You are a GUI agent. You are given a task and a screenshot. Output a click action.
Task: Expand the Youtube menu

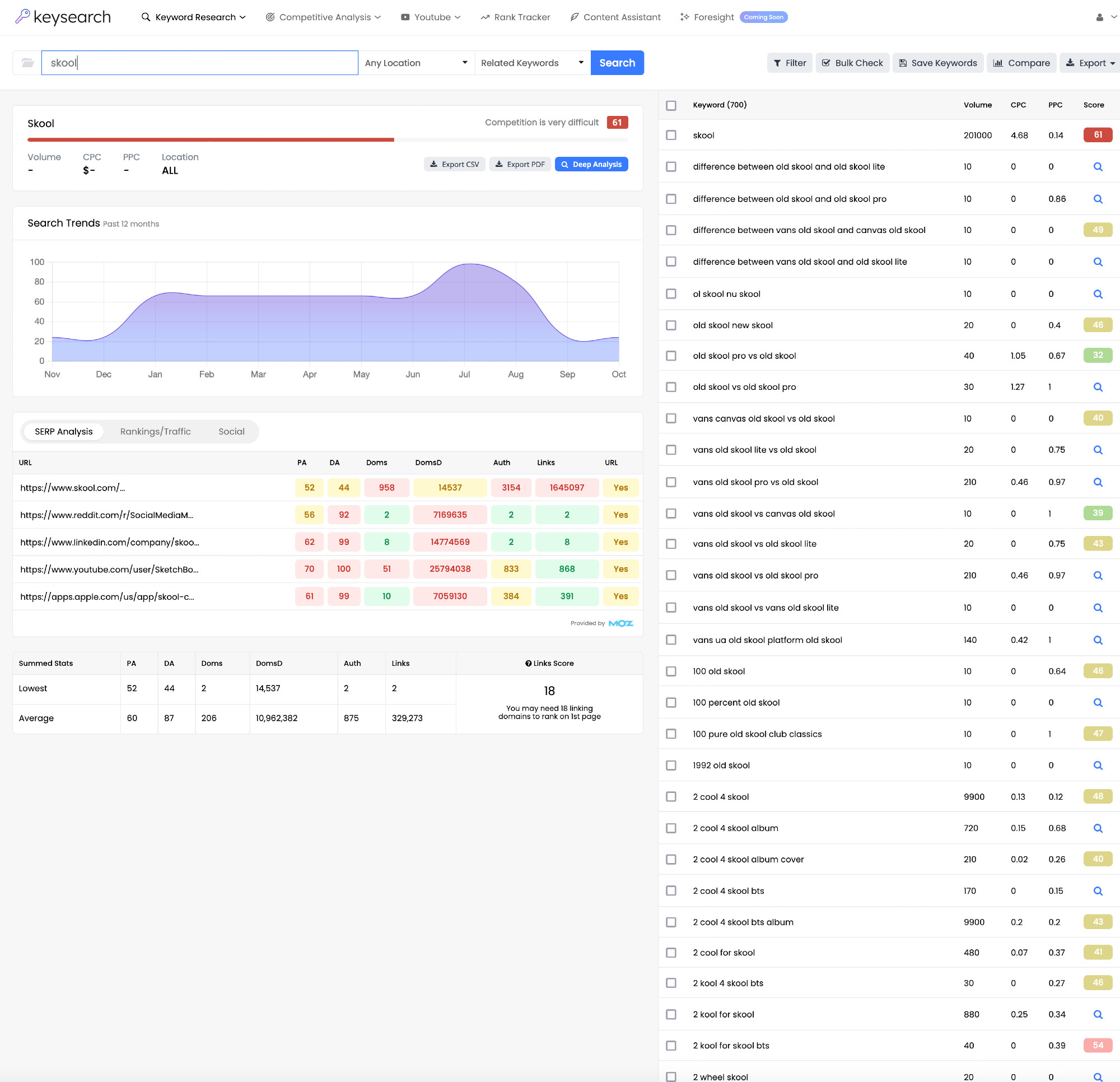[431, 17]
